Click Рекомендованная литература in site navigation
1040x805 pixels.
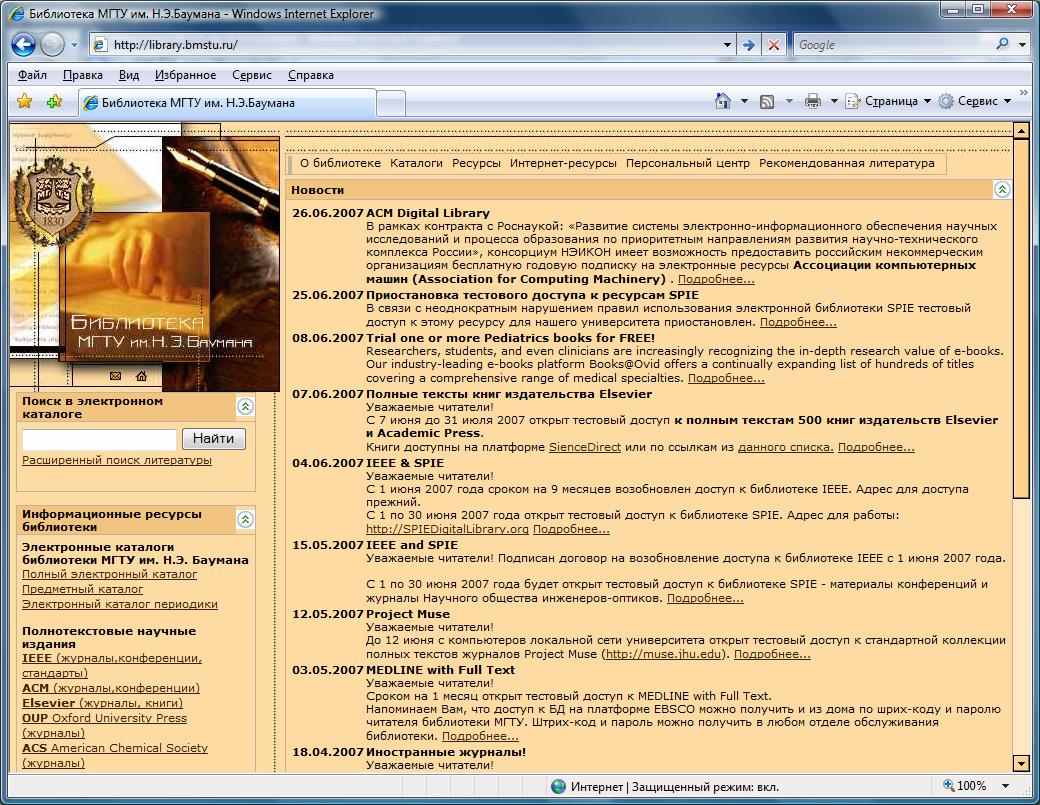pyautogui.click(x=846, y=163)
